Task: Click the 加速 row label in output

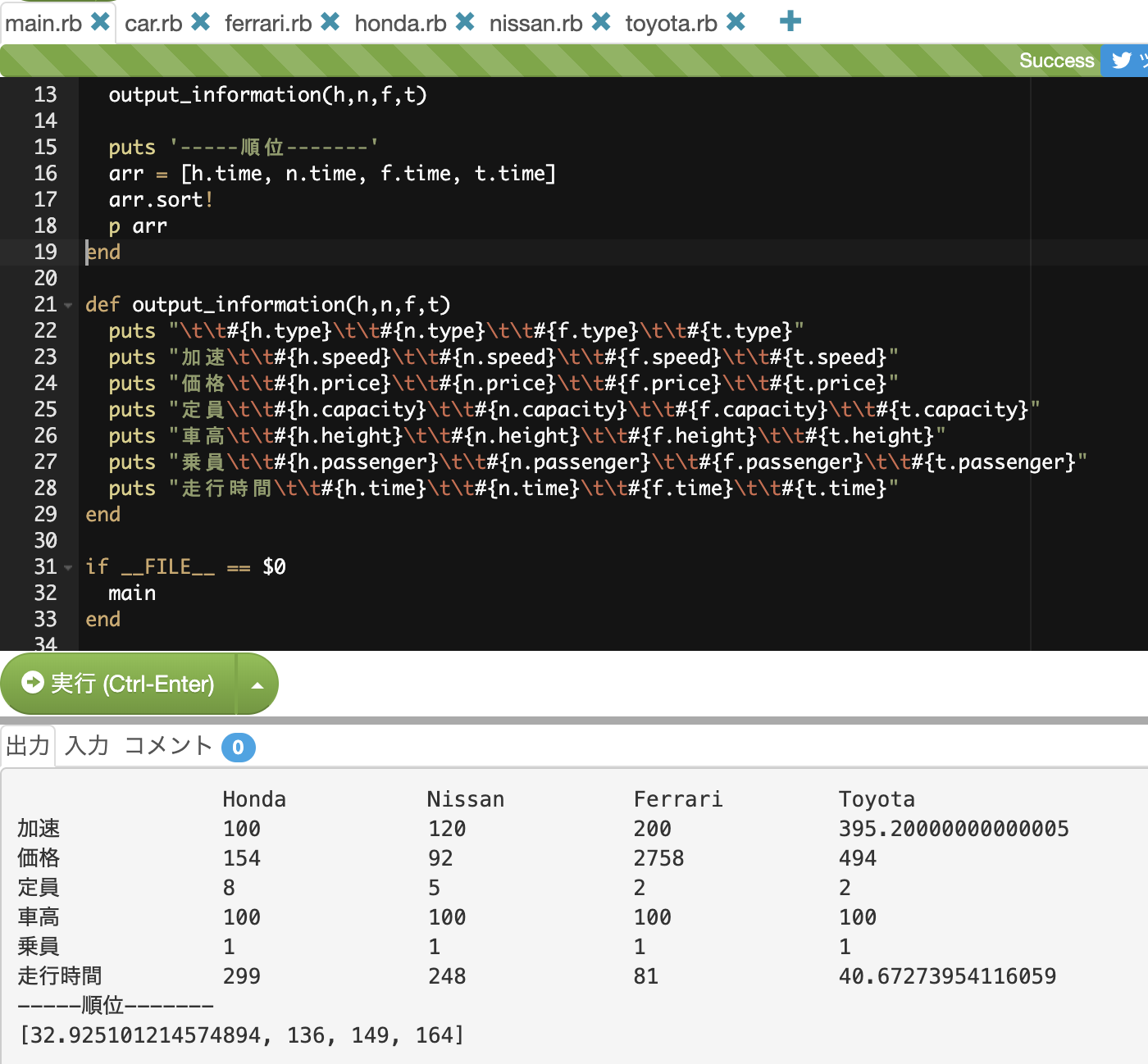Action: (x=39, y=829)
